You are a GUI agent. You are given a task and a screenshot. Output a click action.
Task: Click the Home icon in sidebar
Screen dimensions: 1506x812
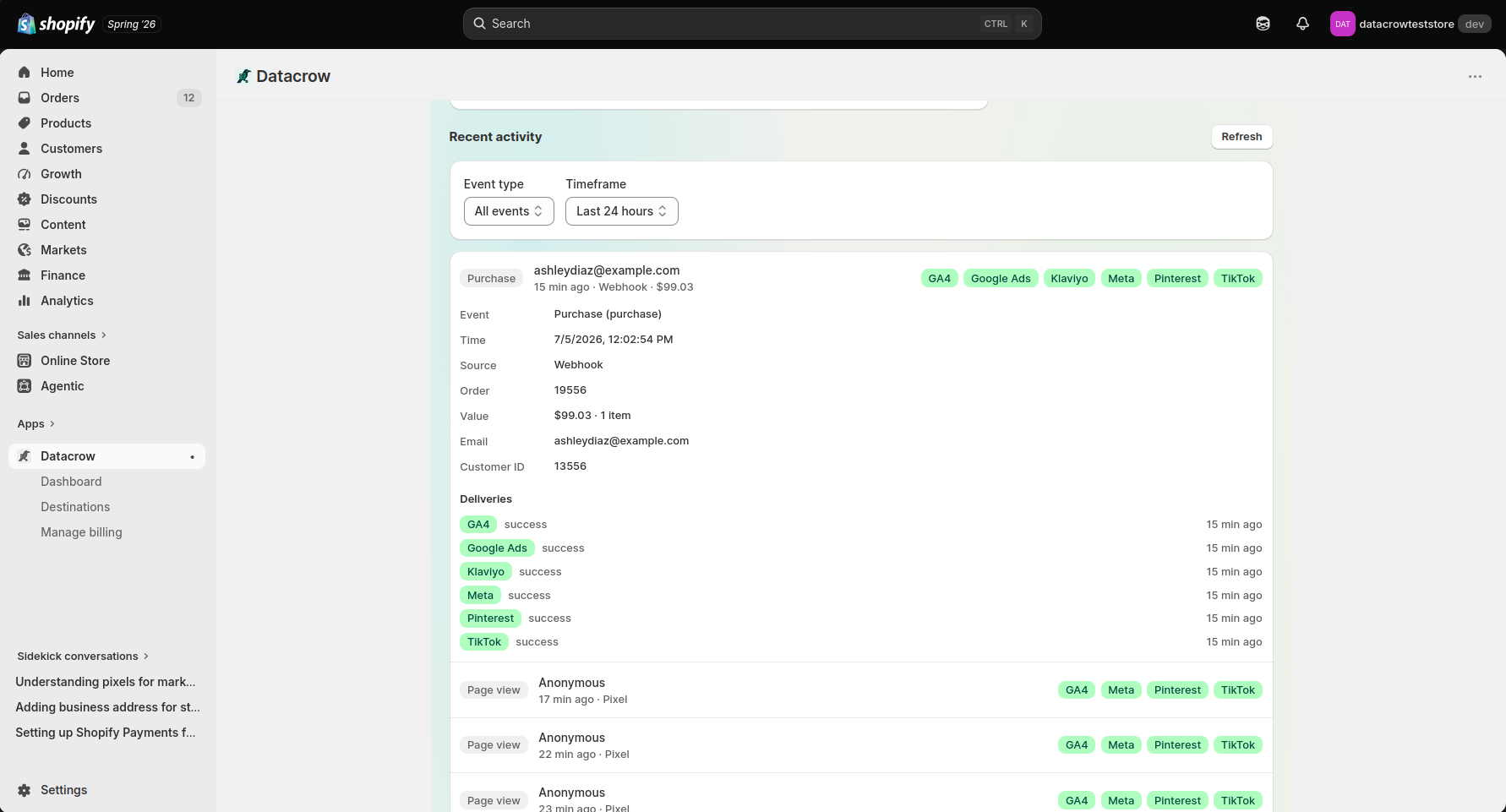click(25, 73)
